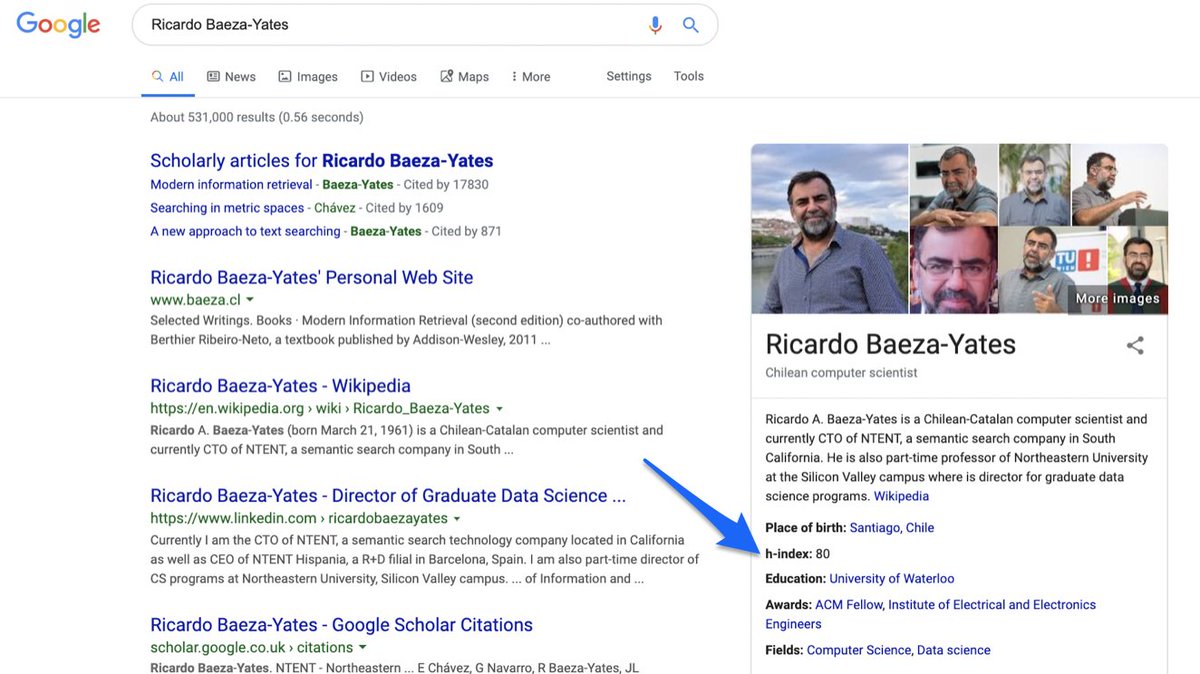
Task: Open the ACM Fellow award link
Action: click(x=848, y=605)
